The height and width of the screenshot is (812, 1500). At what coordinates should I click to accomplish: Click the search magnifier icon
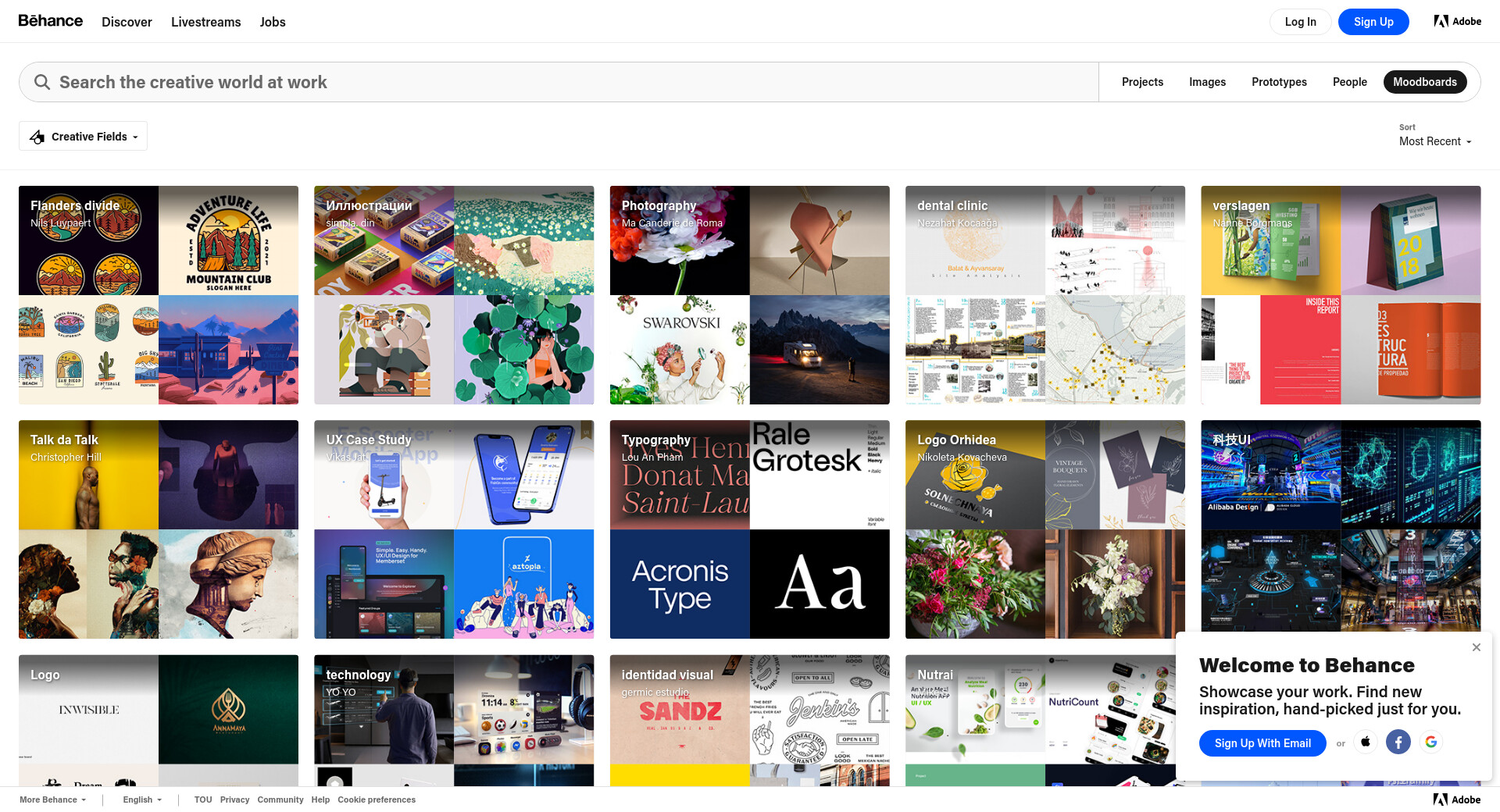click(x=42, y=82)
